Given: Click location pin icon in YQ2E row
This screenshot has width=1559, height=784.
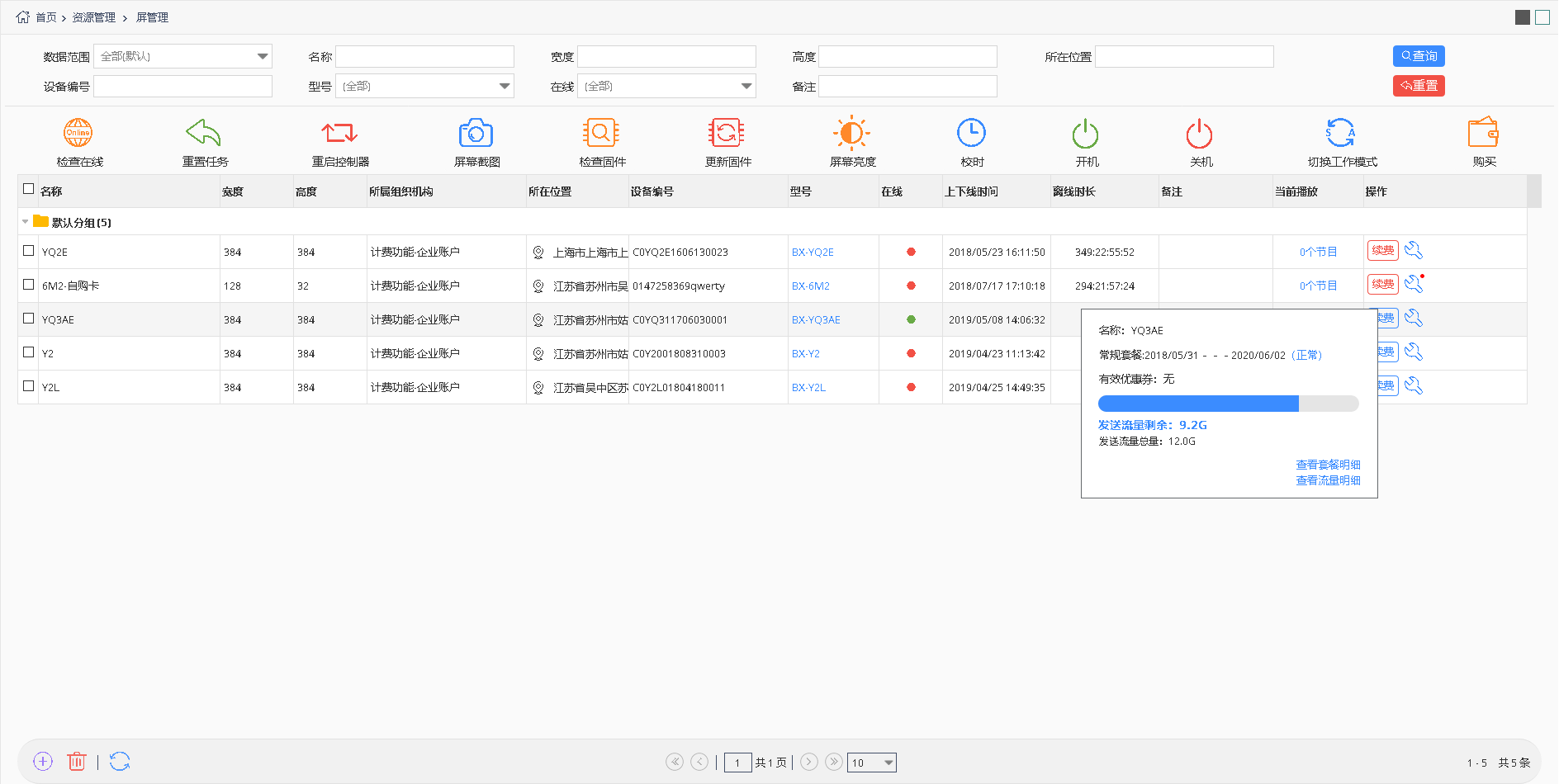Looking at the screenshot, I should click(538, 252).
